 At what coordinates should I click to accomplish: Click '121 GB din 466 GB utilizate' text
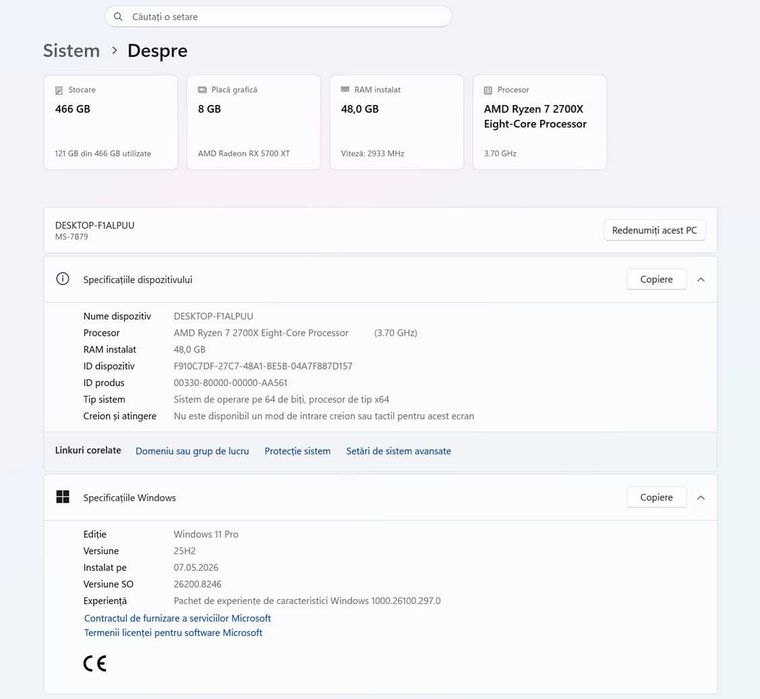point(103,153)
